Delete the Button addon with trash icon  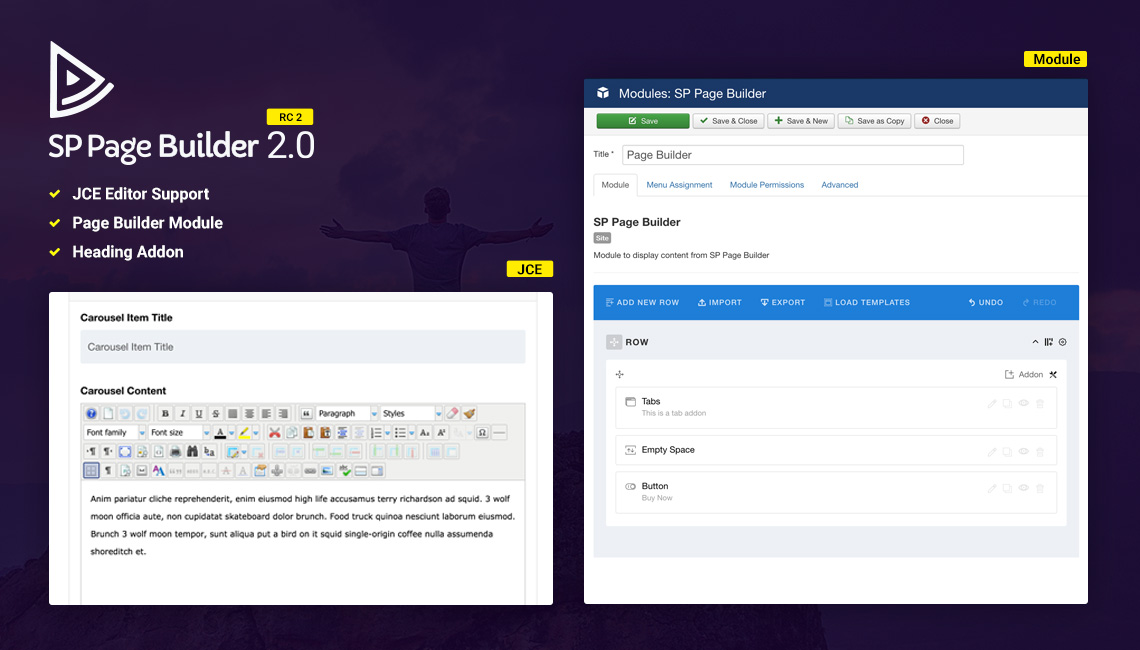[x=1040, y=488]
